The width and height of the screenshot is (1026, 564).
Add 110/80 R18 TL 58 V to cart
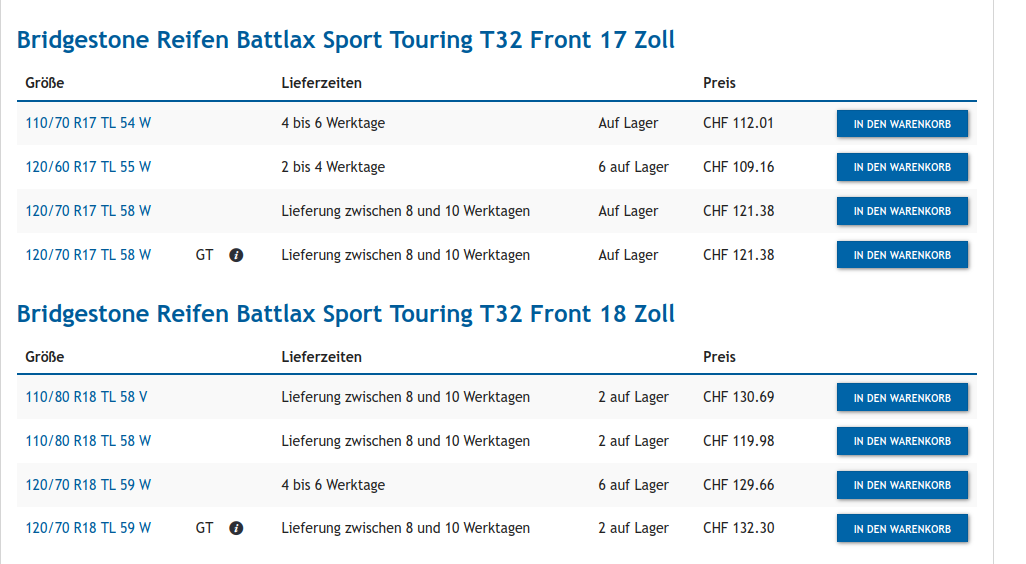click(902, 398)
